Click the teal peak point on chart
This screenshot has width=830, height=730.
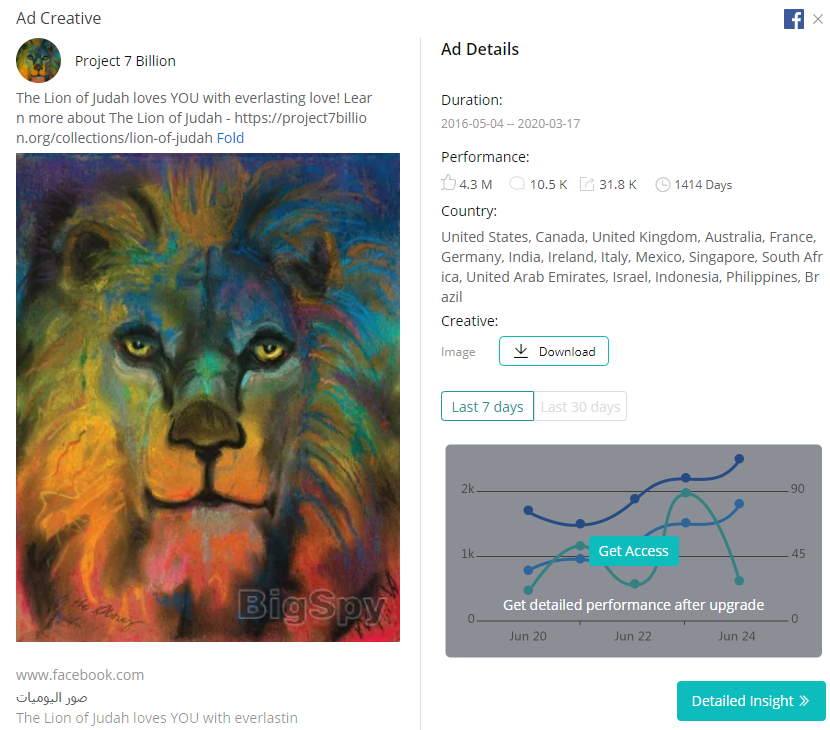686,493
